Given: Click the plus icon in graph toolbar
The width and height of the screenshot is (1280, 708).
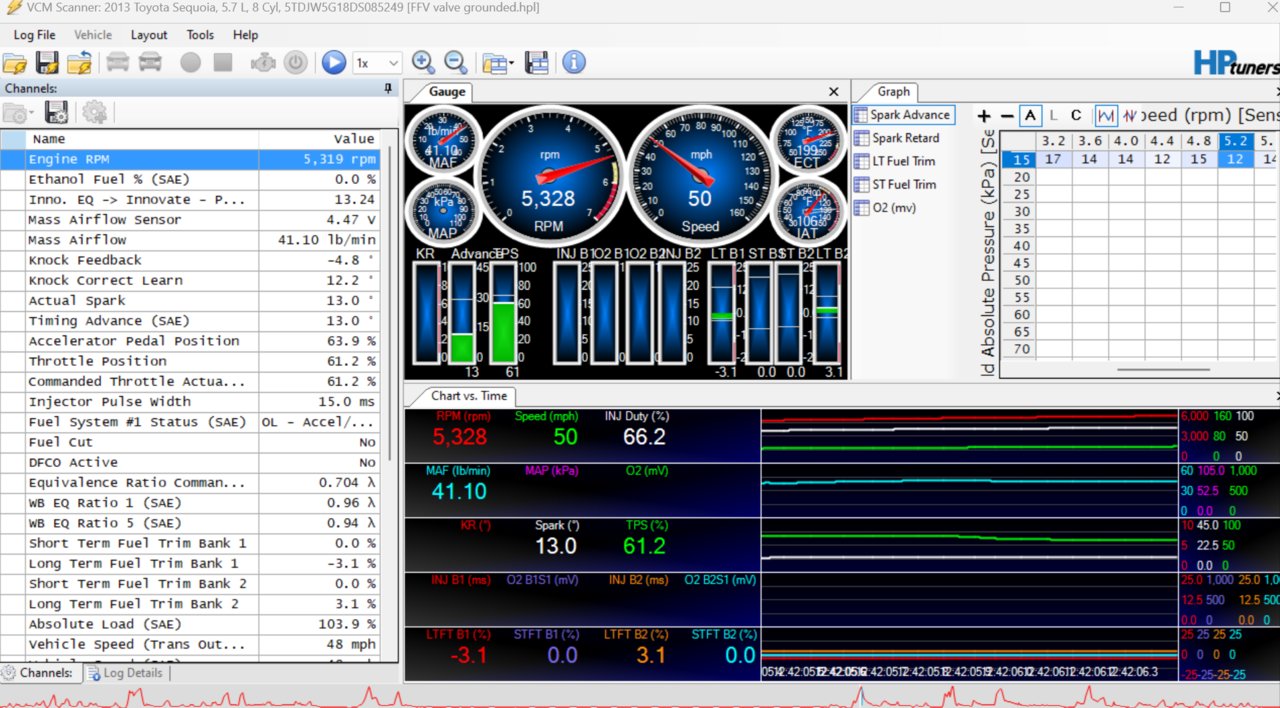Looking at the screenshot, I should point(984,116).
